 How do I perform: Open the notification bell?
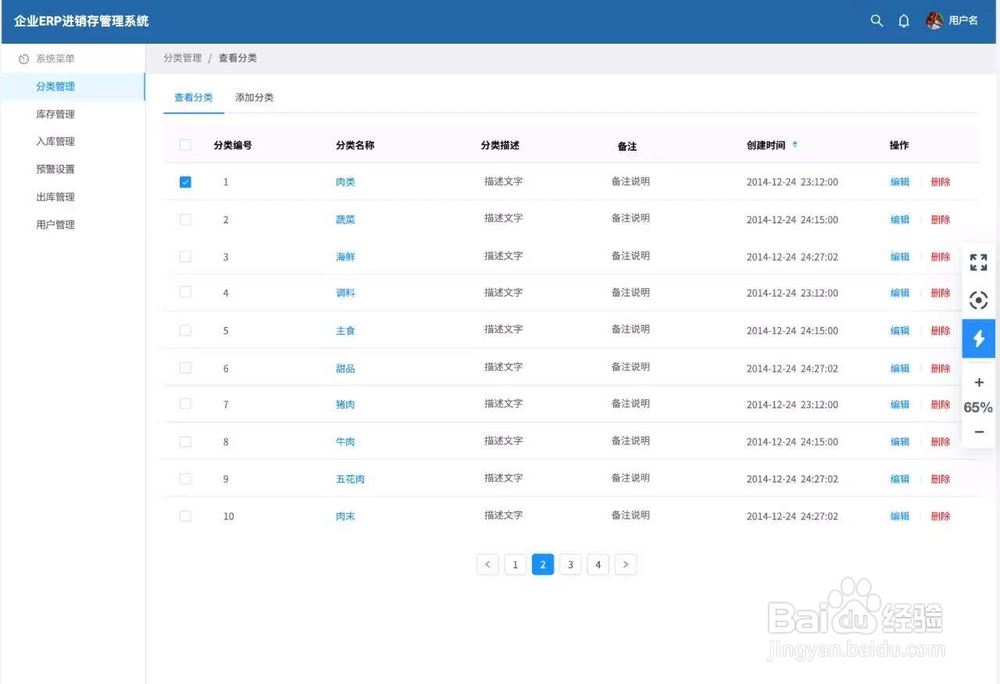coord(904,21)
